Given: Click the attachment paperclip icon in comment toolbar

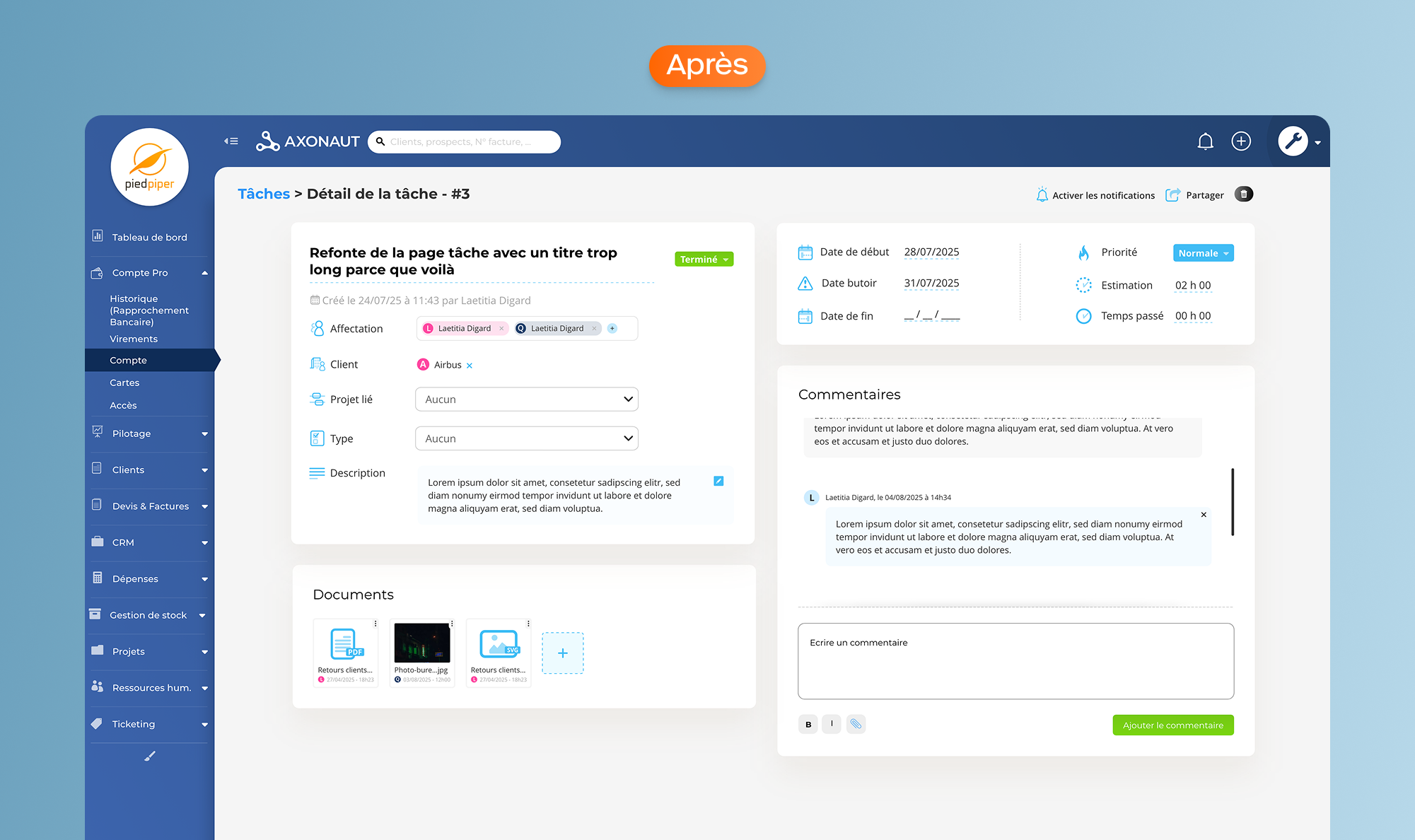Looking at the screenshot, I should 856,724.
